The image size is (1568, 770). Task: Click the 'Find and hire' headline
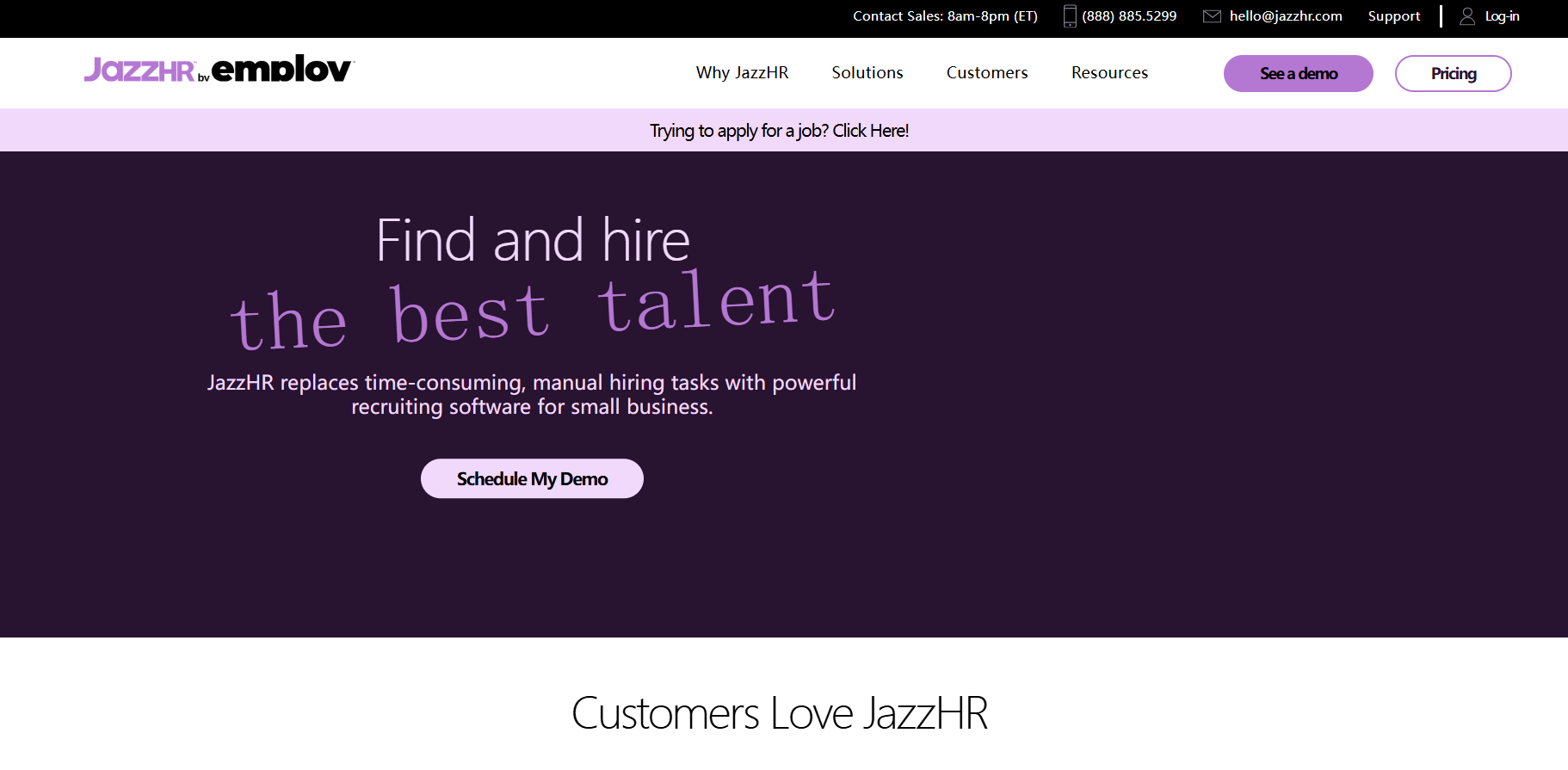(x=533, y=240)
